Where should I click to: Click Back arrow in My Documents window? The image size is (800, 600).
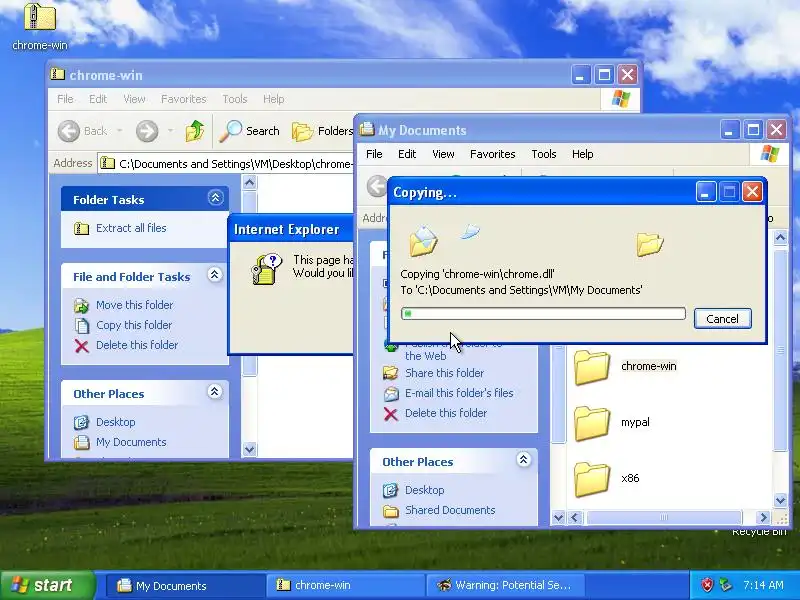pyautogui.click(x=377, y=186)
